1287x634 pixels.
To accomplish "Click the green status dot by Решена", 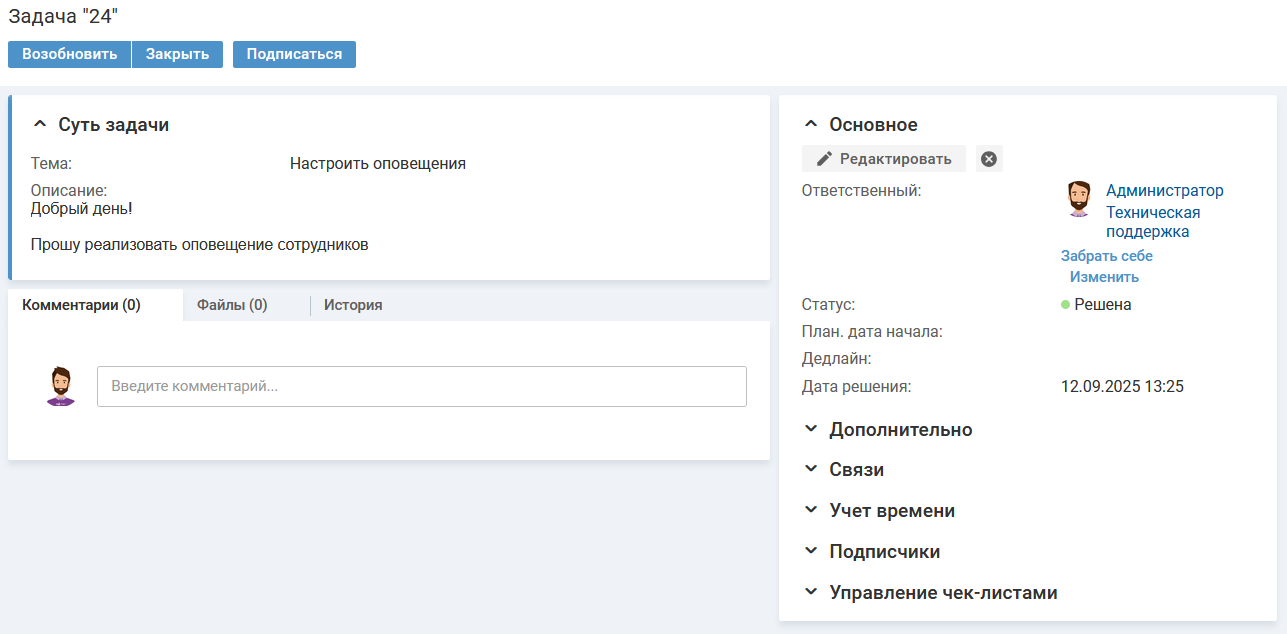I will coord(1066,305).
